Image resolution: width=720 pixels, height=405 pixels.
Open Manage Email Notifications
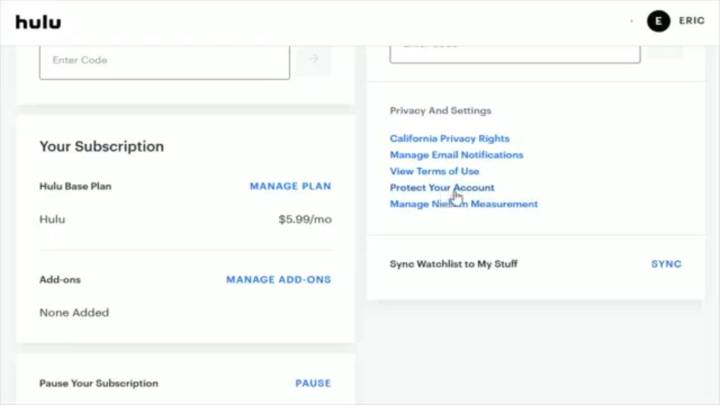pyautogui.click(x=456, y=155)
